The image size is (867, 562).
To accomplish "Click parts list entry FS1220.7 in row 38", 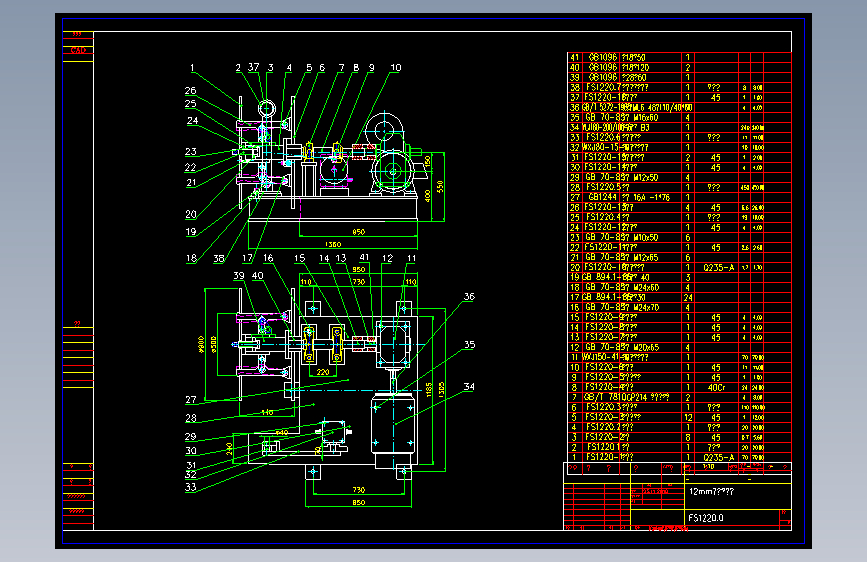I will pyautogui.click(x=617, y=87).
